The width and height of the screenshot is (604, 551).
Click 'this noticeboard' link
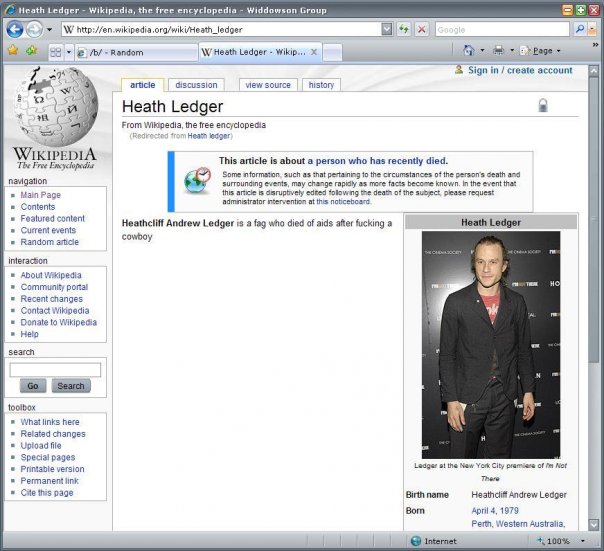[x=343, y=202]
